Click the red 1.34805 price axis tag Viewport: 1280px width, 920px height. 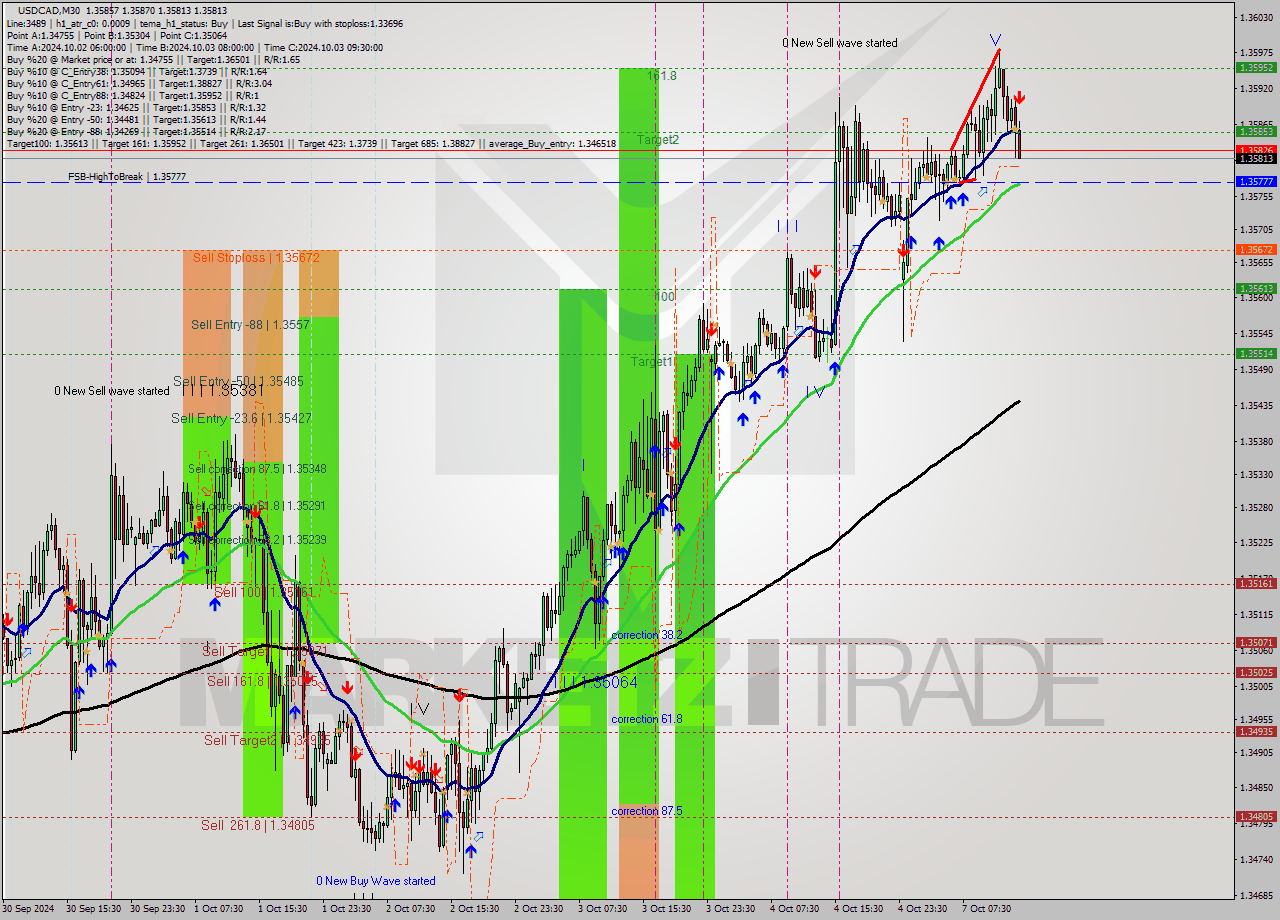(1256, 817)
